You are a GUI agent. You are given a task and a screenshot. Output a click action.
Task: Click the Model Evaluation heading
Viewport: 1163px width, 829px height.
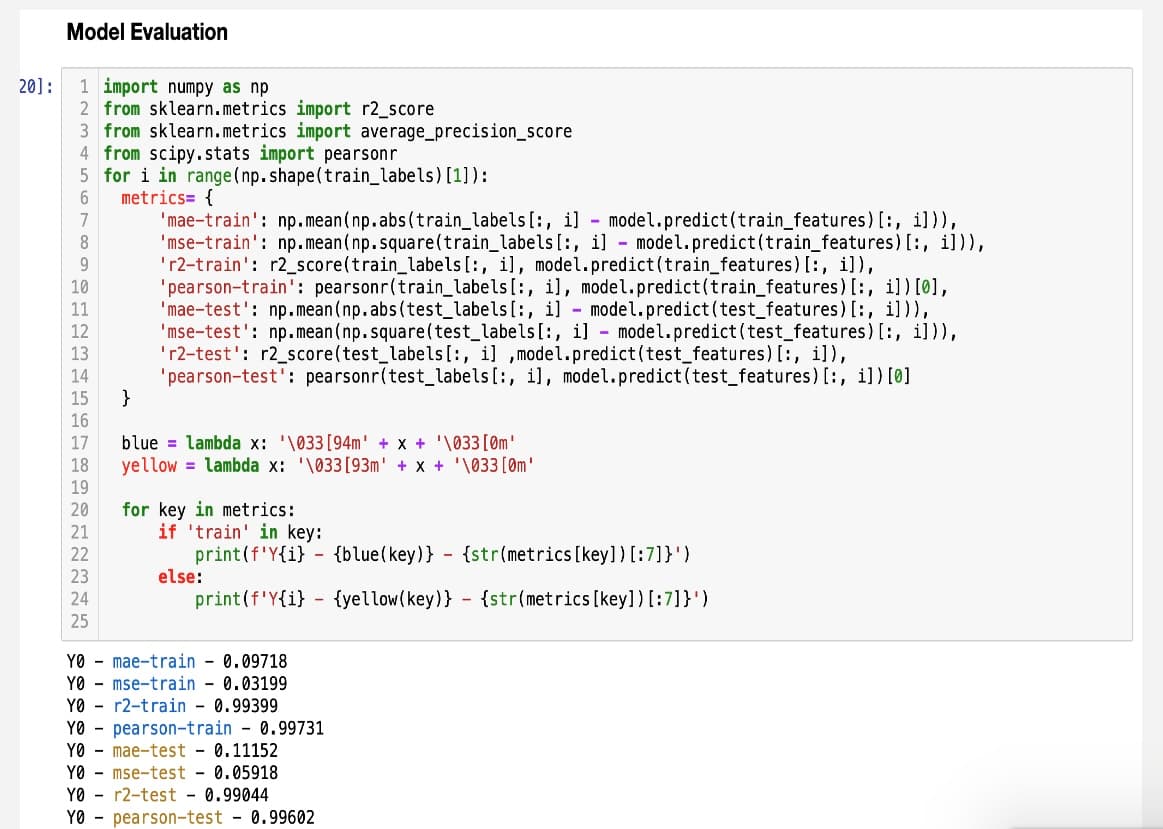[147, 32]
